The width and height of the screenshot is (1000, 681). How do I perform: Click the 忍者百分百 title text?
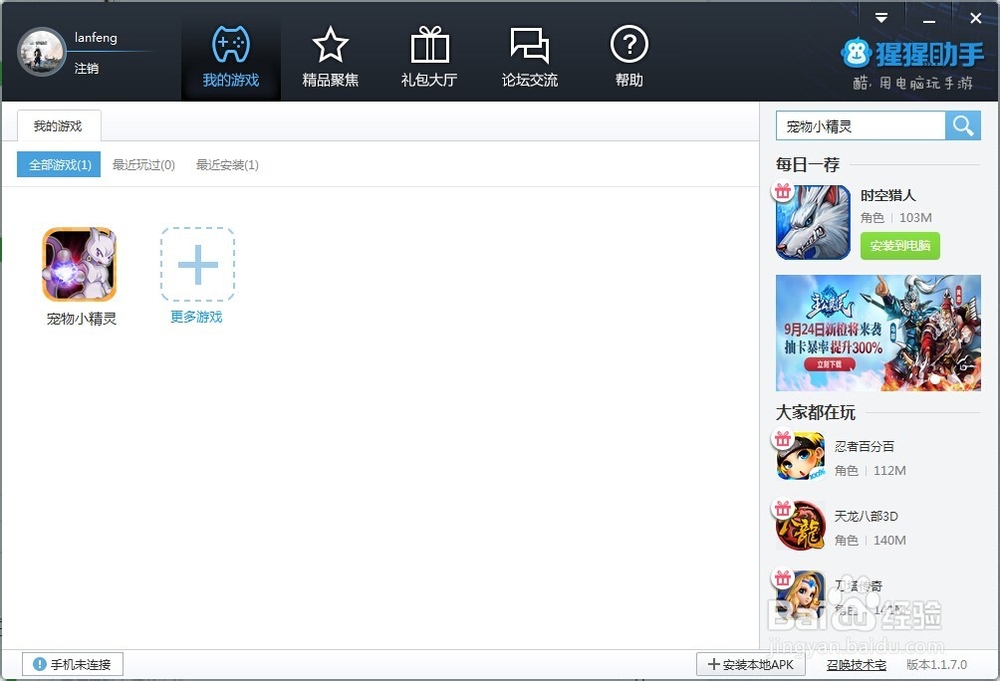pos(864,446)
